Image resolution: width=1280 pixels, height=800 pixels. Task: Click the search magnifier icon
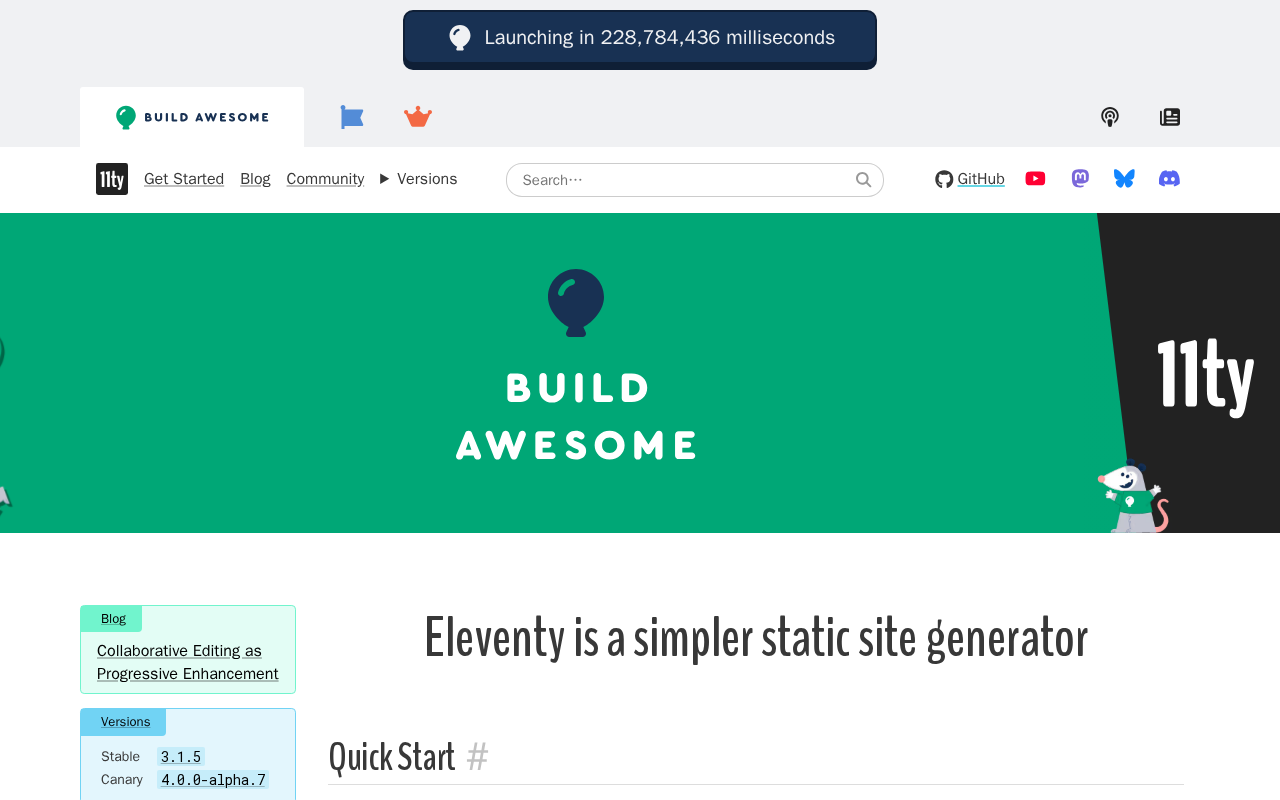pyautogui.click(x=864, y=180)
